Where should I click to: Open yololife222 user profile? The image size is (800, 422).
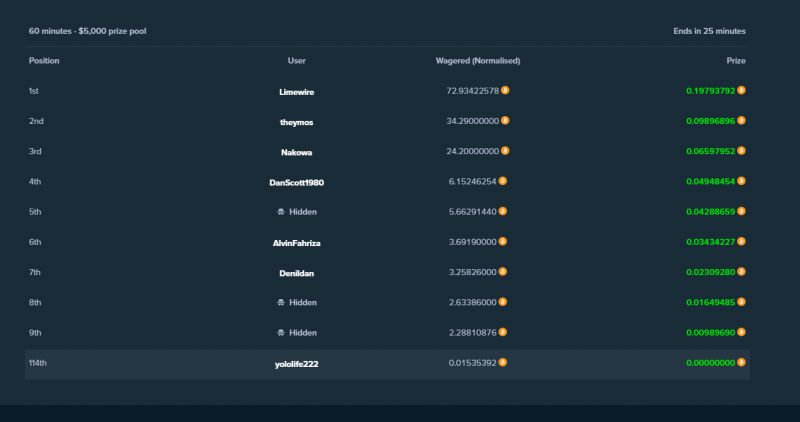click(x=296, y=364)
